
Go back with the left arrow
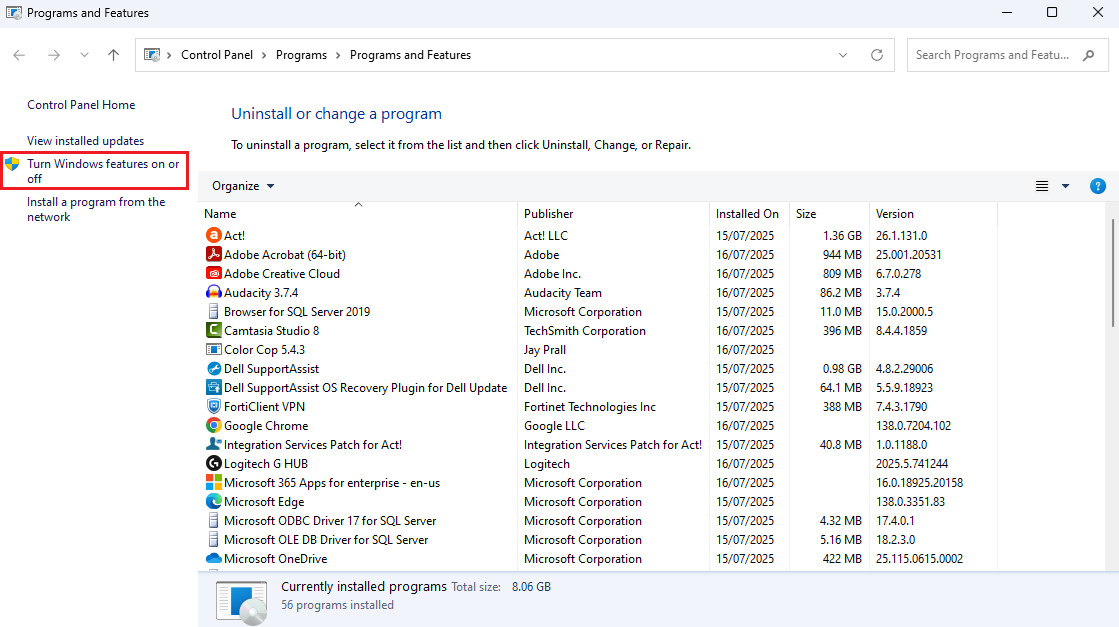pyautogui.click(x=19, y=55)
